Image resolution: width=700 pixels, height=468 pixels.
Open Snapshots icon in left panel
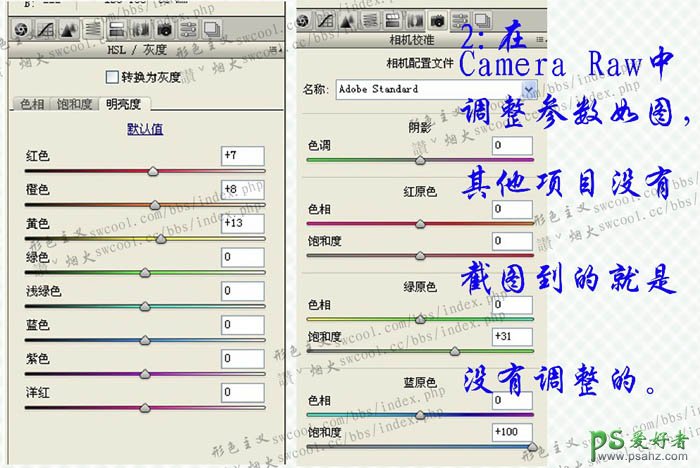pos(210,31)
